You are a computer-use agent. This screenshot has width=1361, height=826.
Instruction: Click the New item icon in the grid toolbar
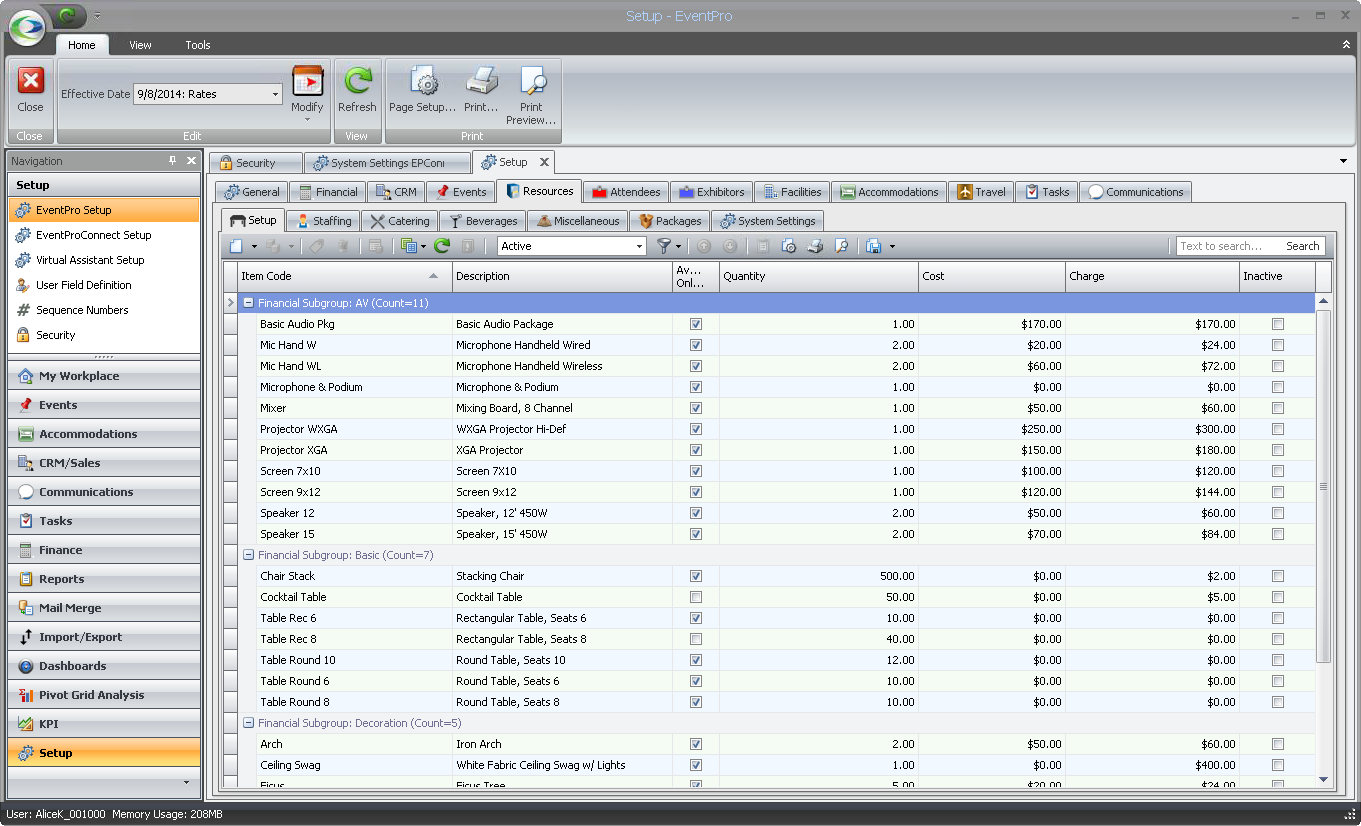pos(236,246)
